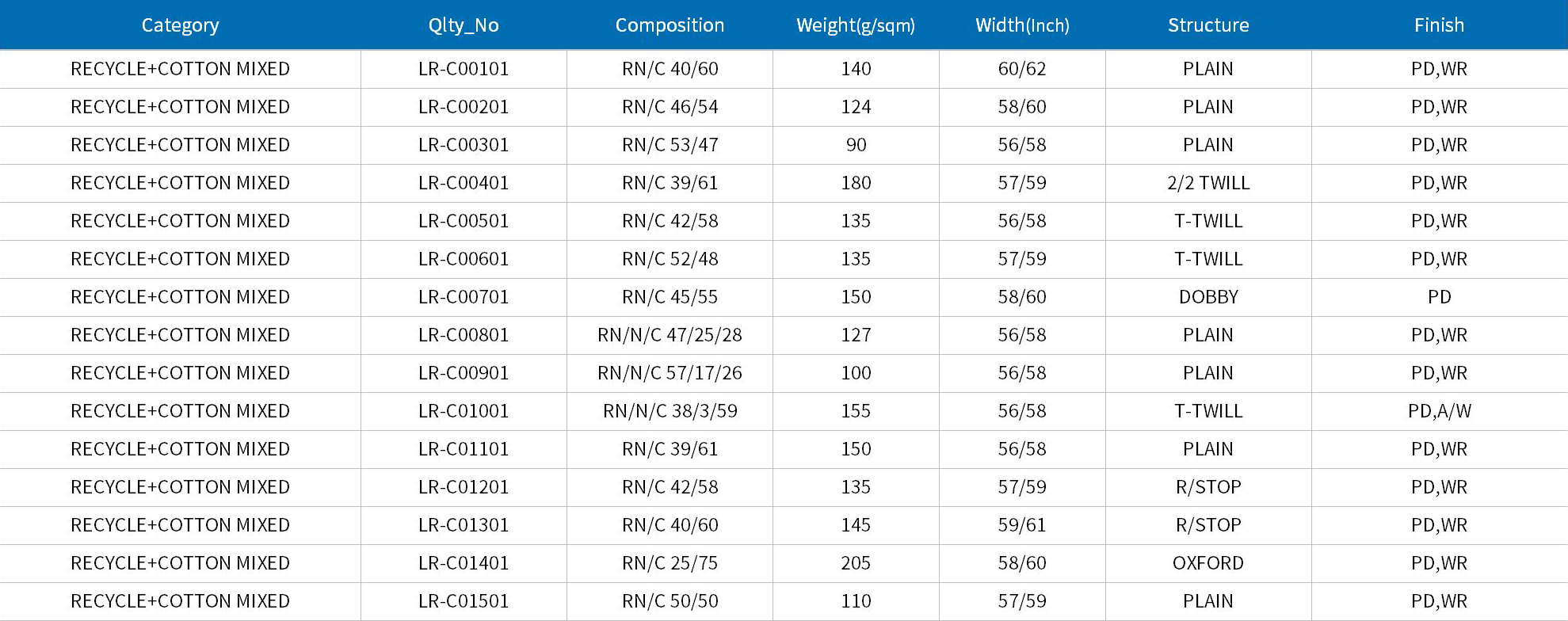The width and height of the screenshot is (1568, 621).
Task: Click the DOBBY structure cell
Action: click(x=1208, y=297)
